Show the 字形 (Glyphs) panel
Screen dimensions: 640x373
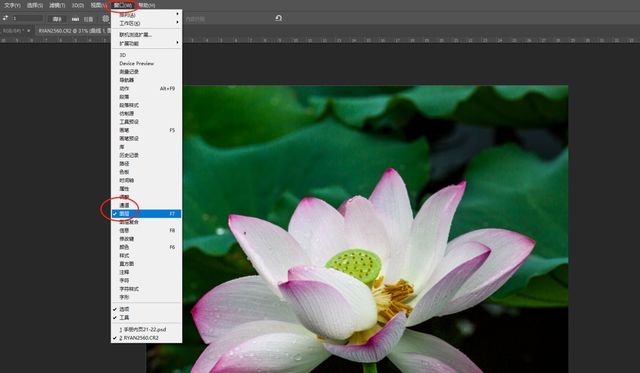pyautogui.click(x=147, y=297)
